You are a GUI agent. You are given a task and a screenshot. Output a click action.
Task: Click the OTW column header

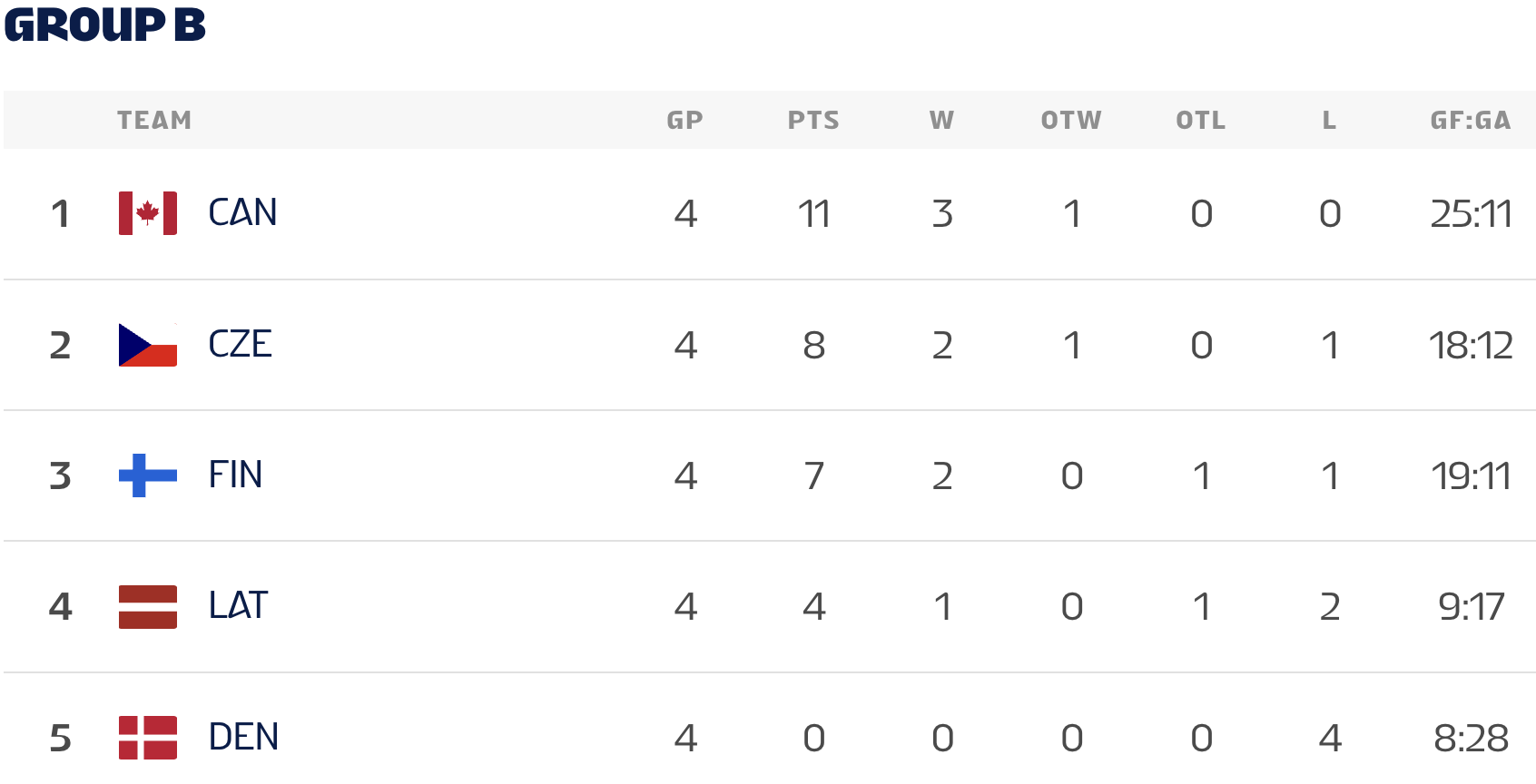click(1071, 121)
